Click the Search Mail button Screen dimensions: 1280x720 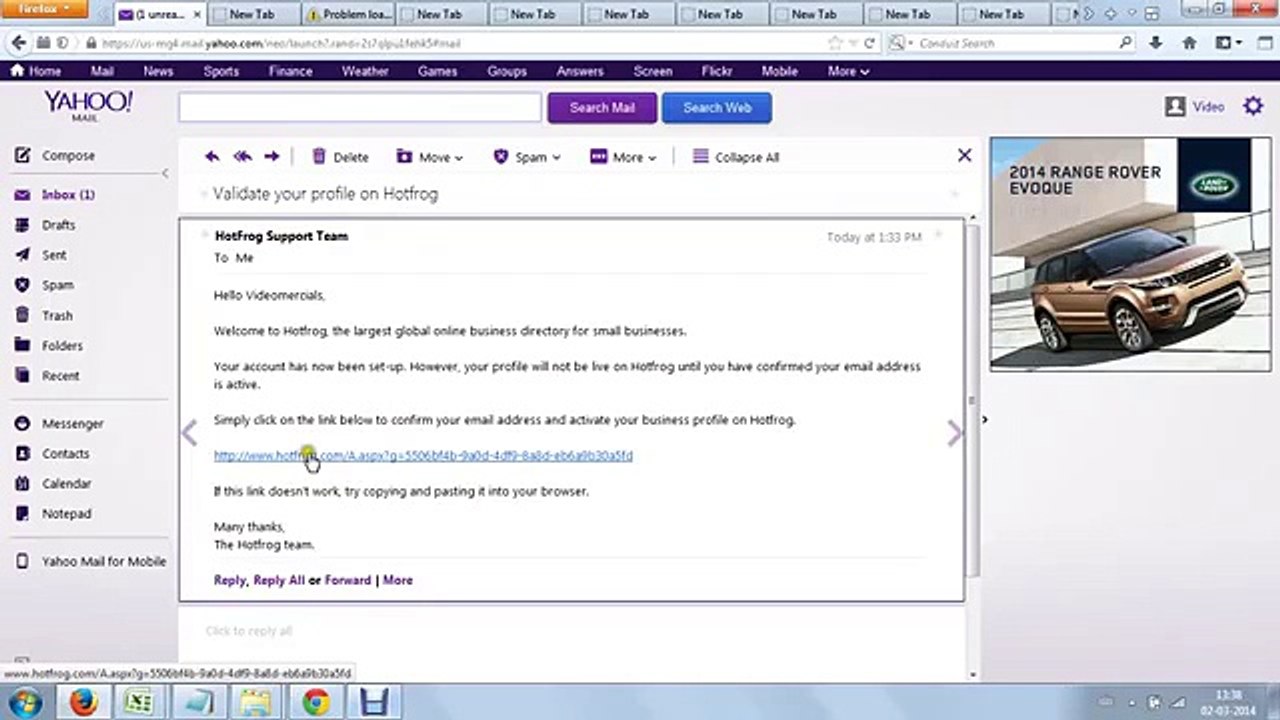pos(602,108)
